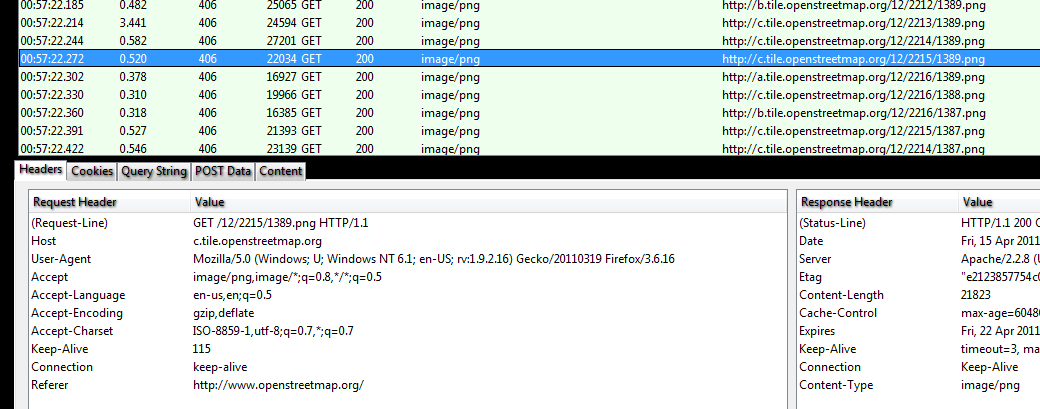Open the Cookies tab
This screenshot has width=1040, height=409.
(x=92, y=171)
